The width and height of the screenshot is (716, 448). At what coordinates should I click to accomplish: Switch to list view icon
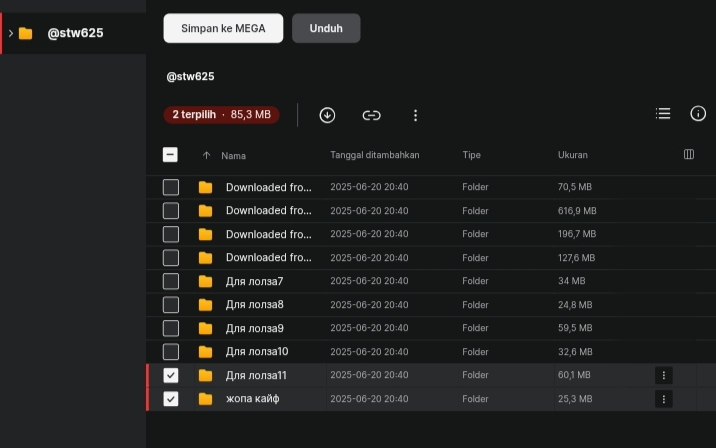[663, 114]
